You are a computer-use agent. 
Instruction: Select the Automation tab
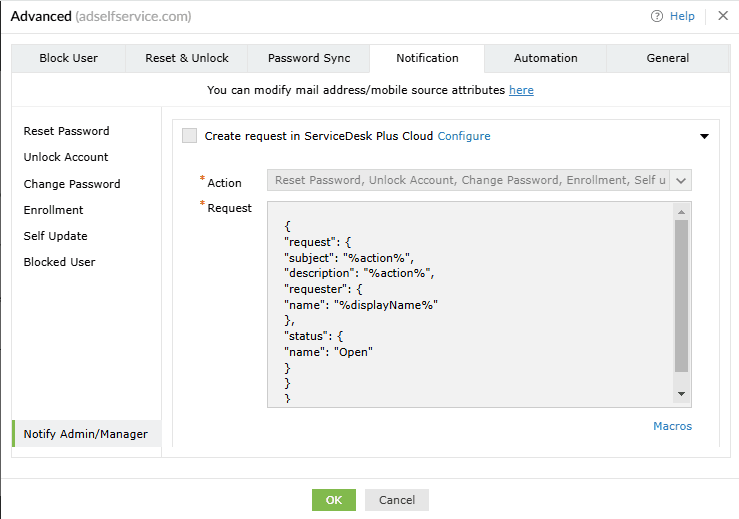(545, 58)
